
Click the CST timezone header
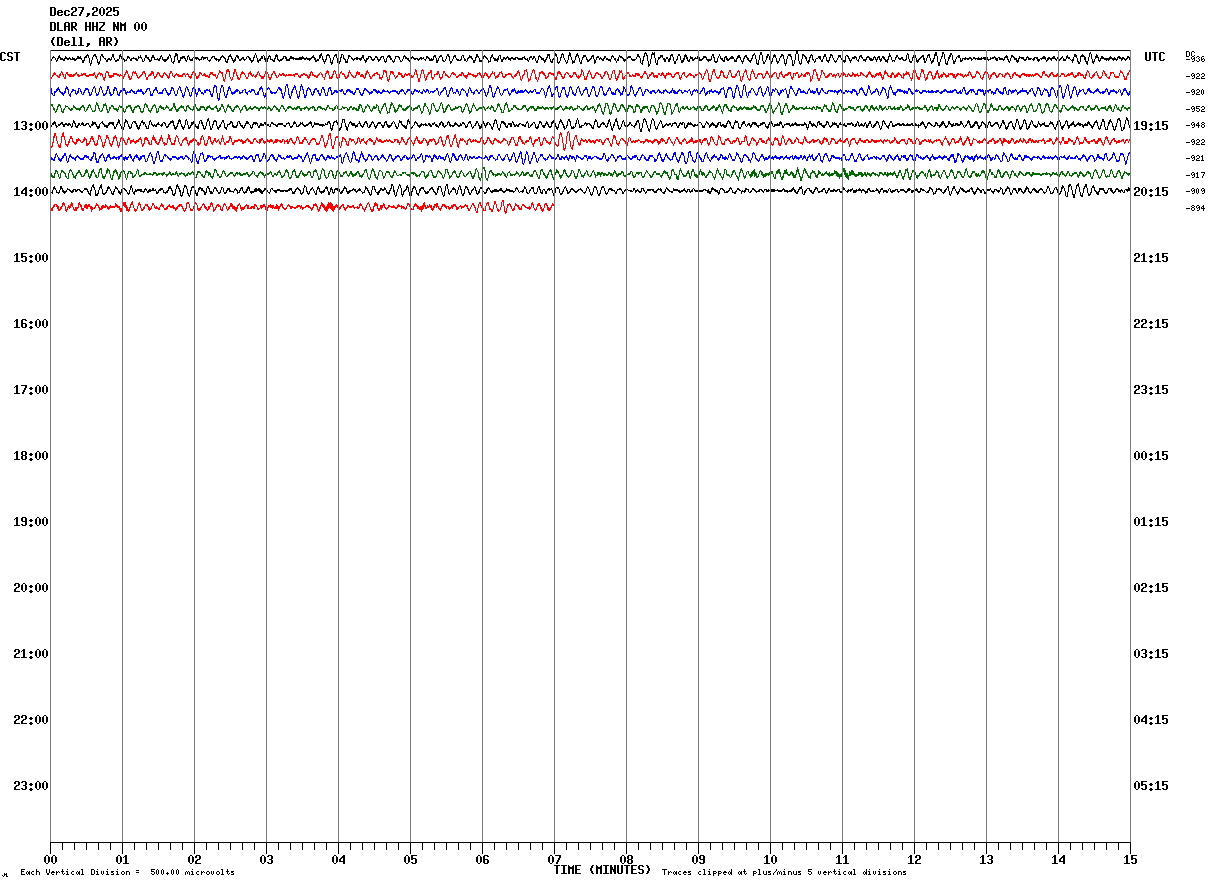[x=10, y=57]
